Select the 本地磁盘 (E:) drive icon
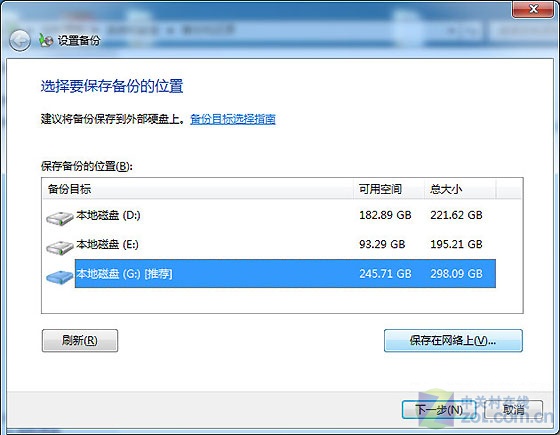The height and width of the screenshot is (435, 560). 60,247
